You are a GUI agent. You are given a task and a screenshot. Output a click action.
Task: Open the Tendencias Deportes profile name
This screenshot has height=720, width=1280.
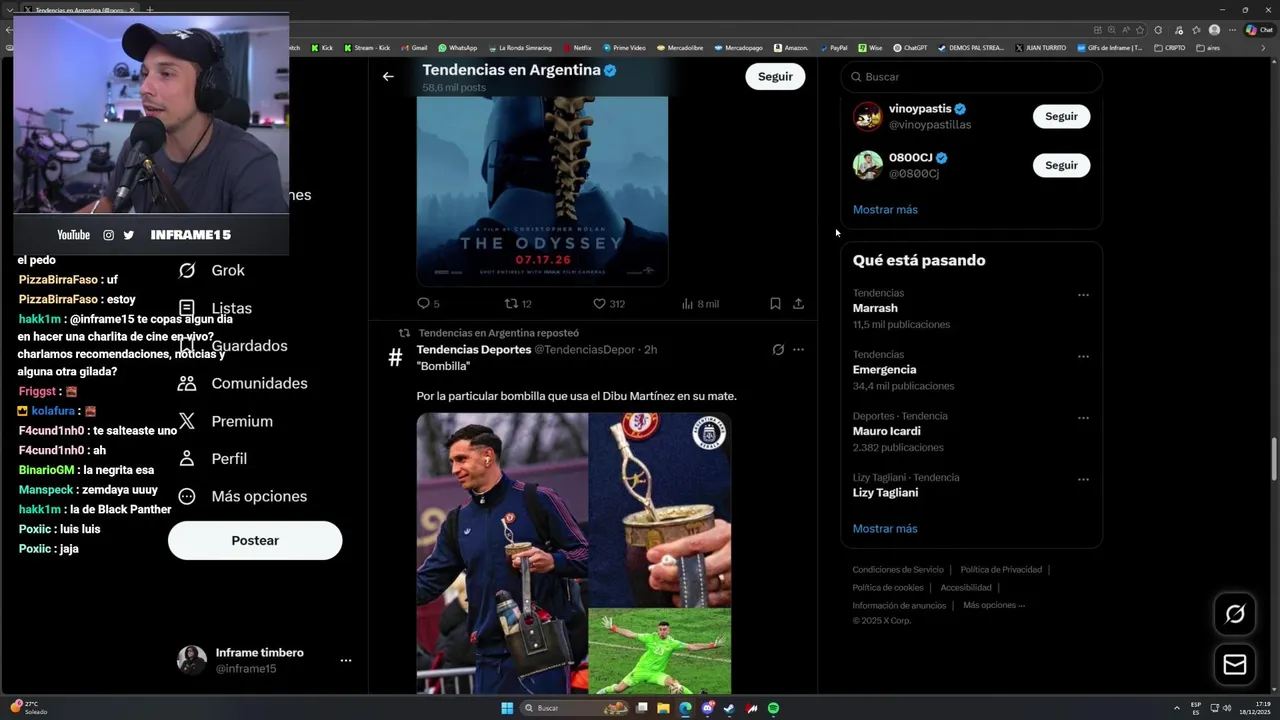pyautogui.click(x=474, y=349)
